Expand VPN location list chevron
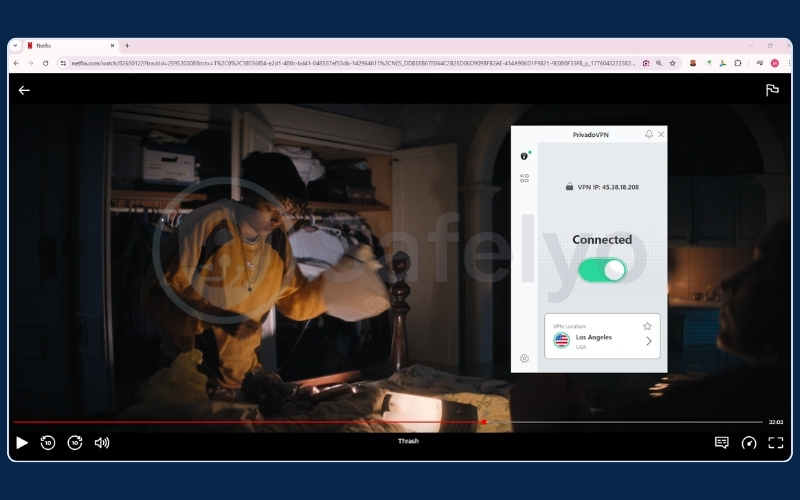 (648, 341)
